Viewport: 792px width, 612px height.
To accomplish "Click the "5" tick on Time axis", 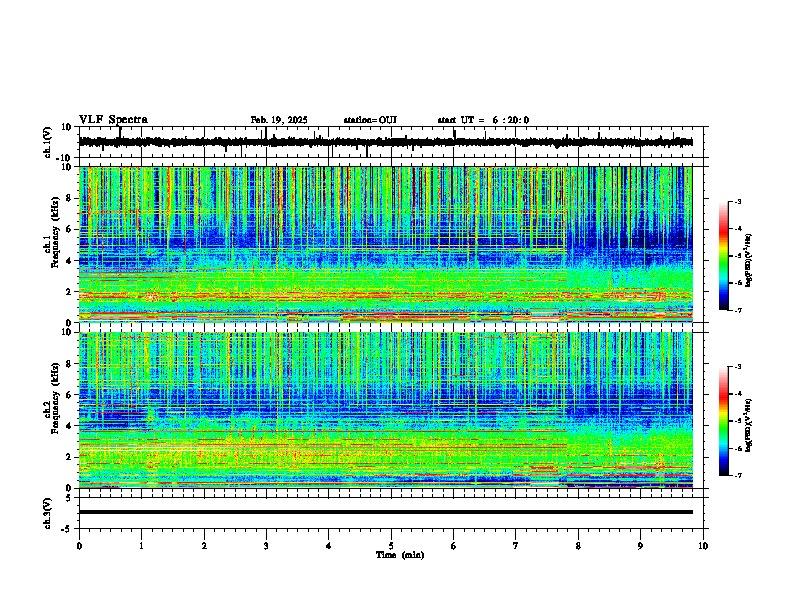I will pyautogui.click(x=391, y=546).
